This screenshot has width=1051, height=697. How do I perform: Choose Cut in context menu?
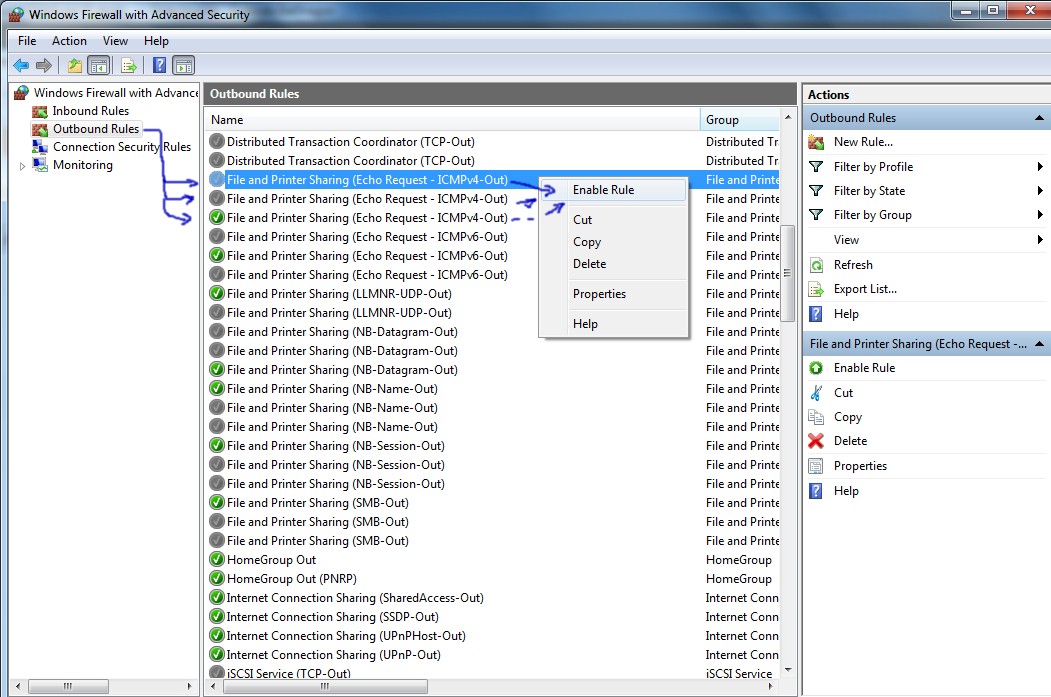pos(614,220)
